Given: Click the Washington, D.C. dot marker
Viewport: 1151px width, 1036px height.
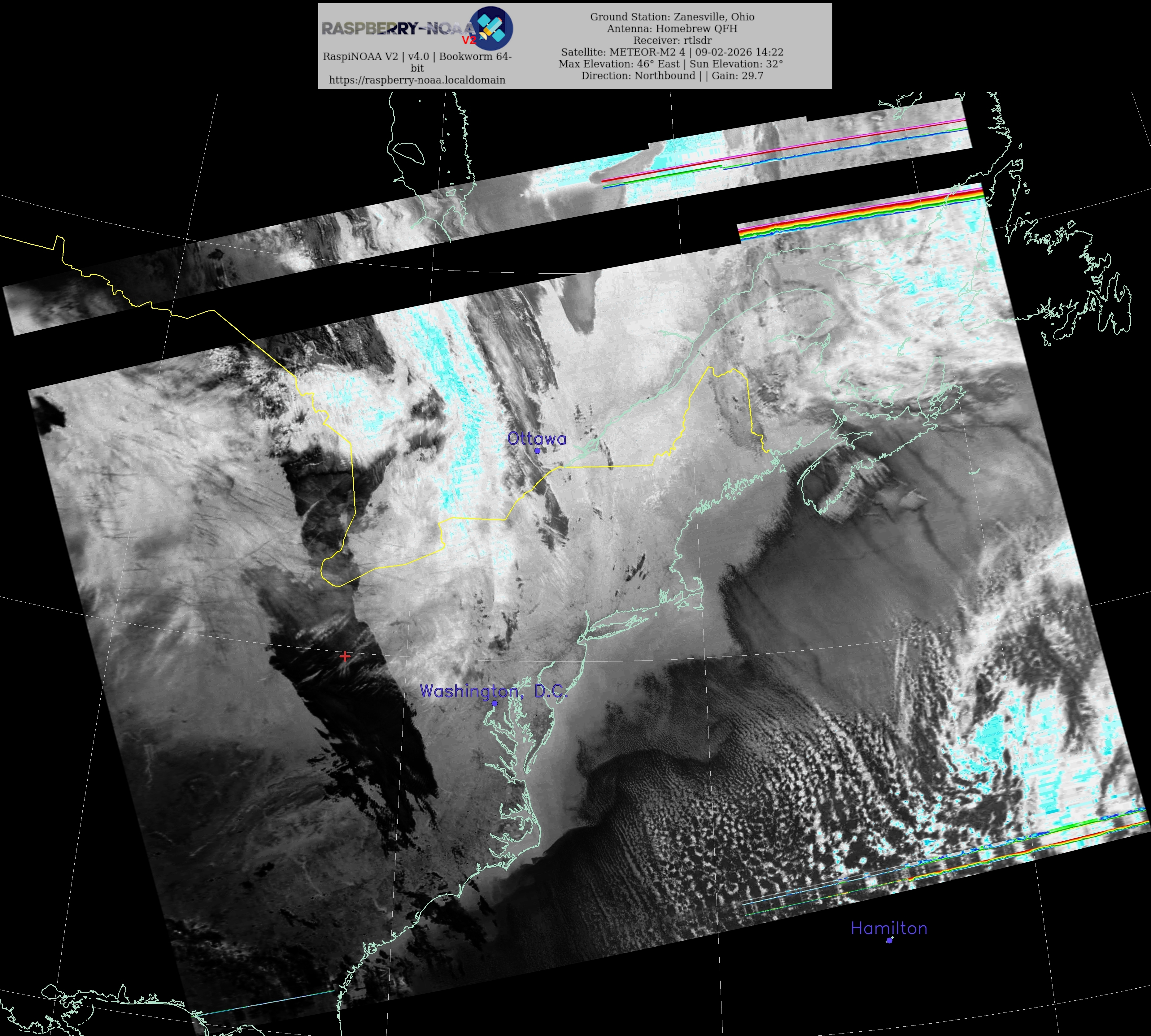Looking at the screenshot, I should click(494, 704).
